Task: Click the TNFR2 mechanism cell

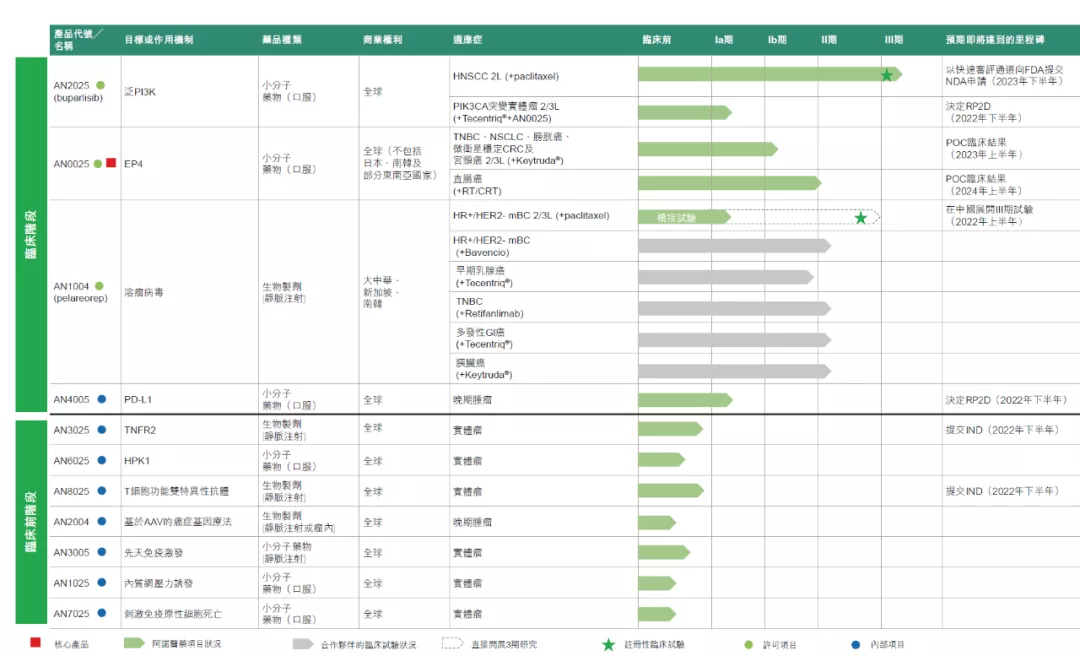Action: pos(140,430)
